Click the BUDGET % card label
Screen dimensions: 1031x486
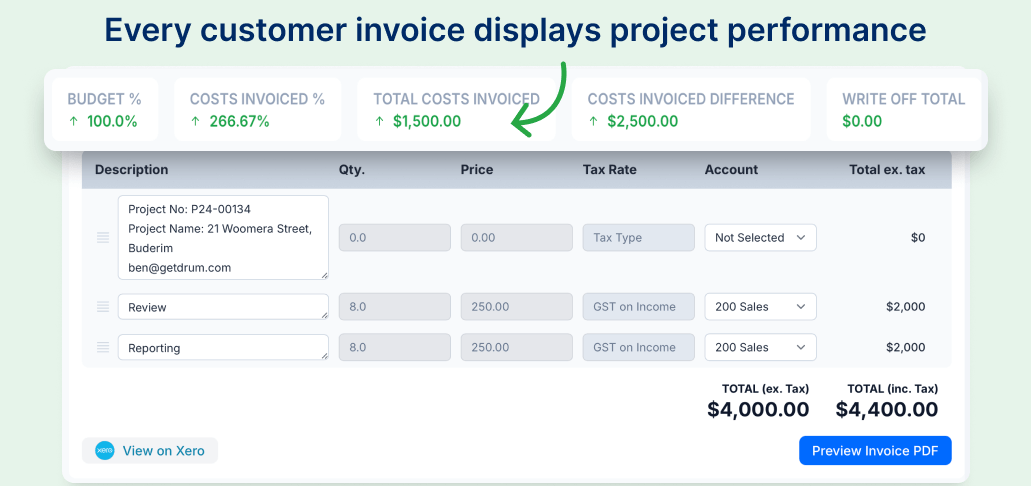[x=105, y=99]
